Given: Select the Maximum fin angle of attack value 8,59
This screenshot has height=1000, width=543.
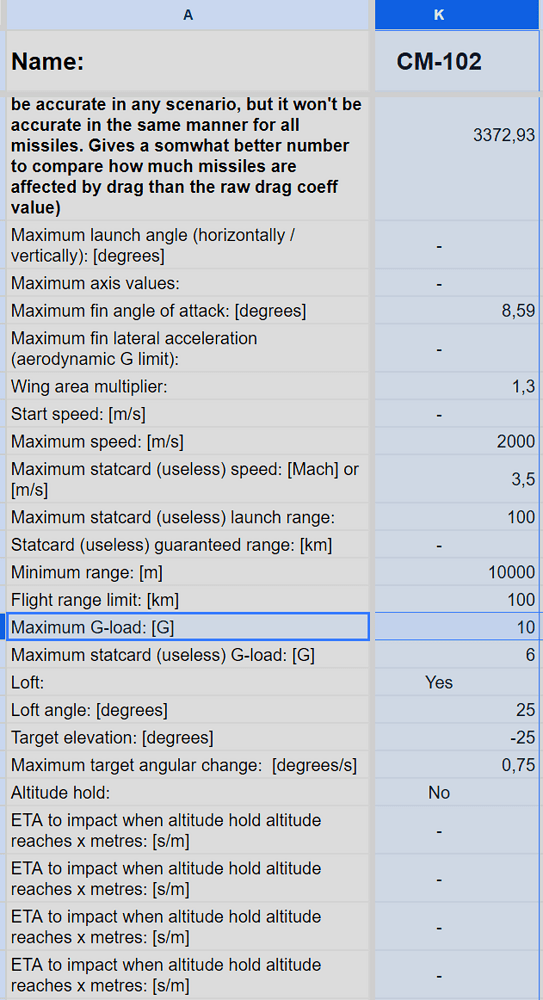Looking at the screenshot, I should click(457, 311).
